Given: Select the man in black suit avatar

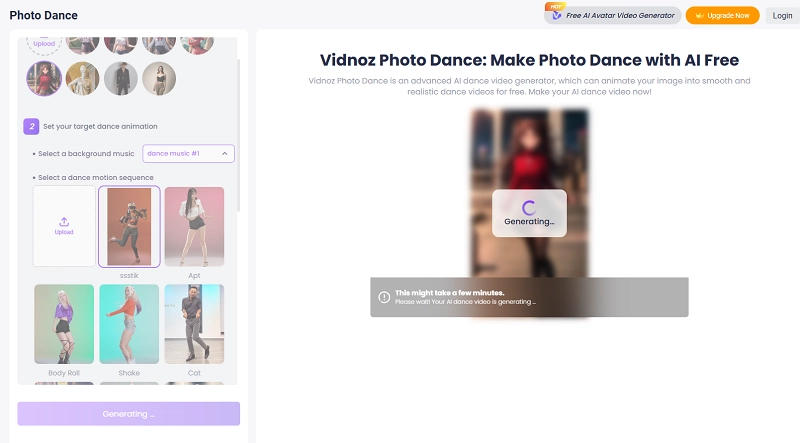Looking at the screenshot, I should coord(121,79).
